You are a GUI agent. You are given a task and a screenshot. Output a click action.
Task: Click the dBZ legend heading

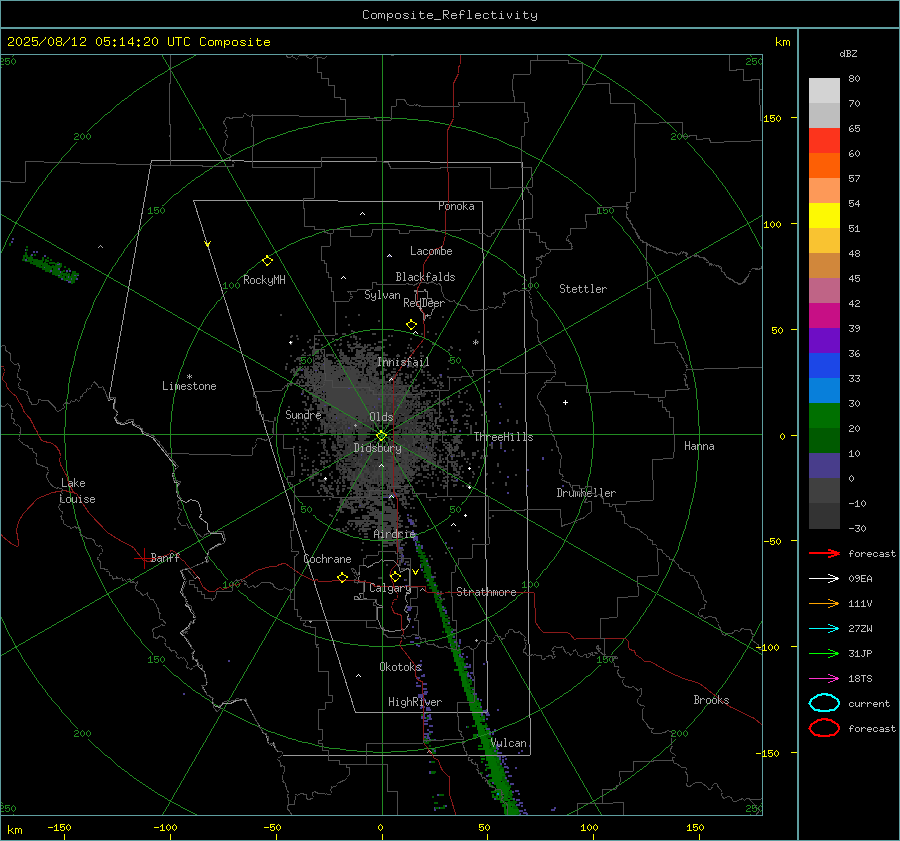coord(848,53)
